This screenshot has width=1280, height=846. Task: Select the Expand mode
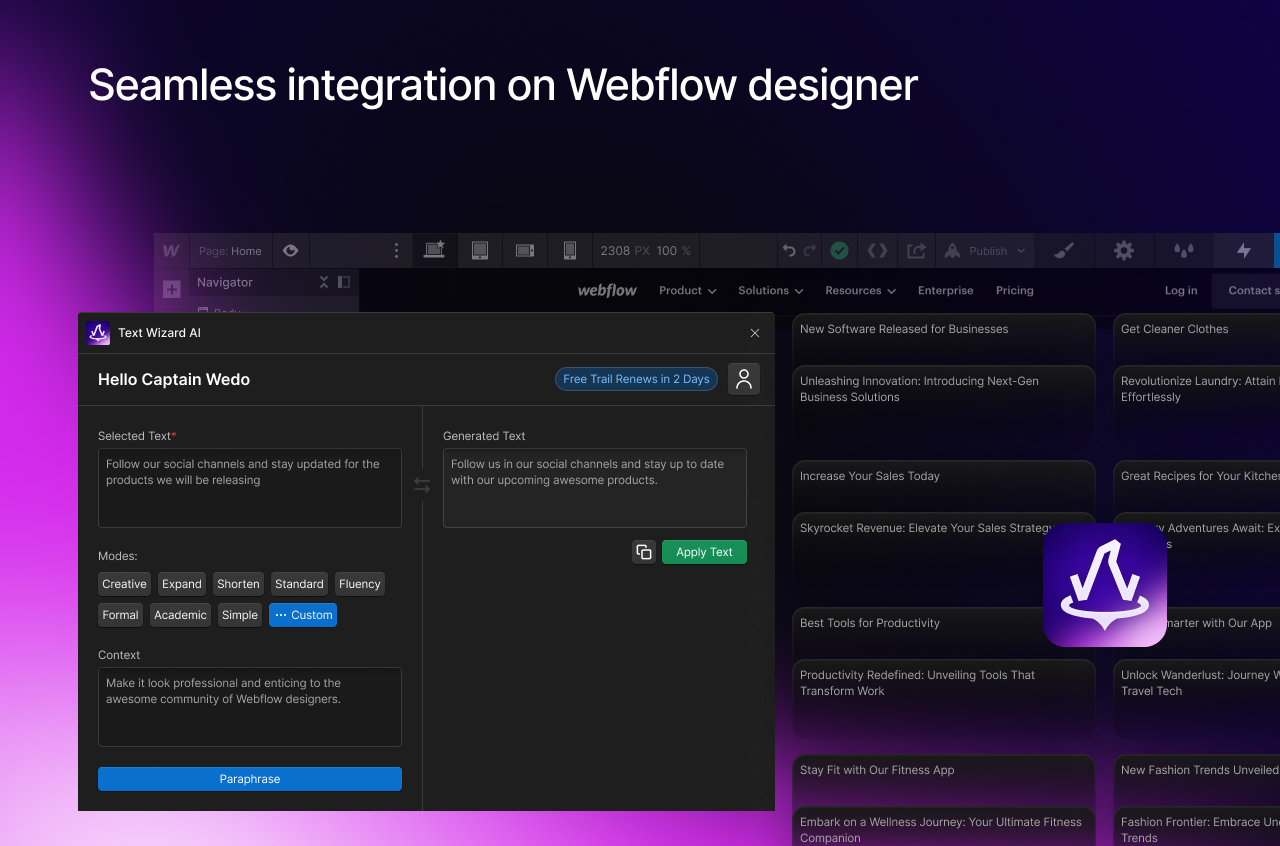click(x=182, y=584)
